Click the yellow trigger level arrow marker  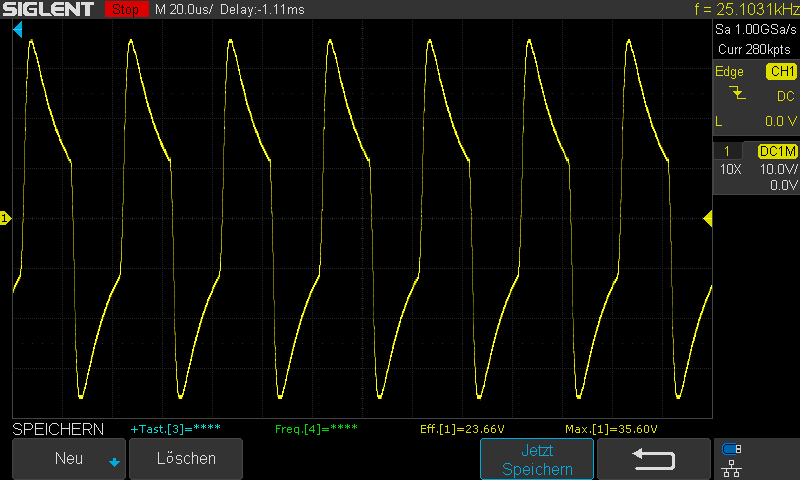[x=708, y=219]
